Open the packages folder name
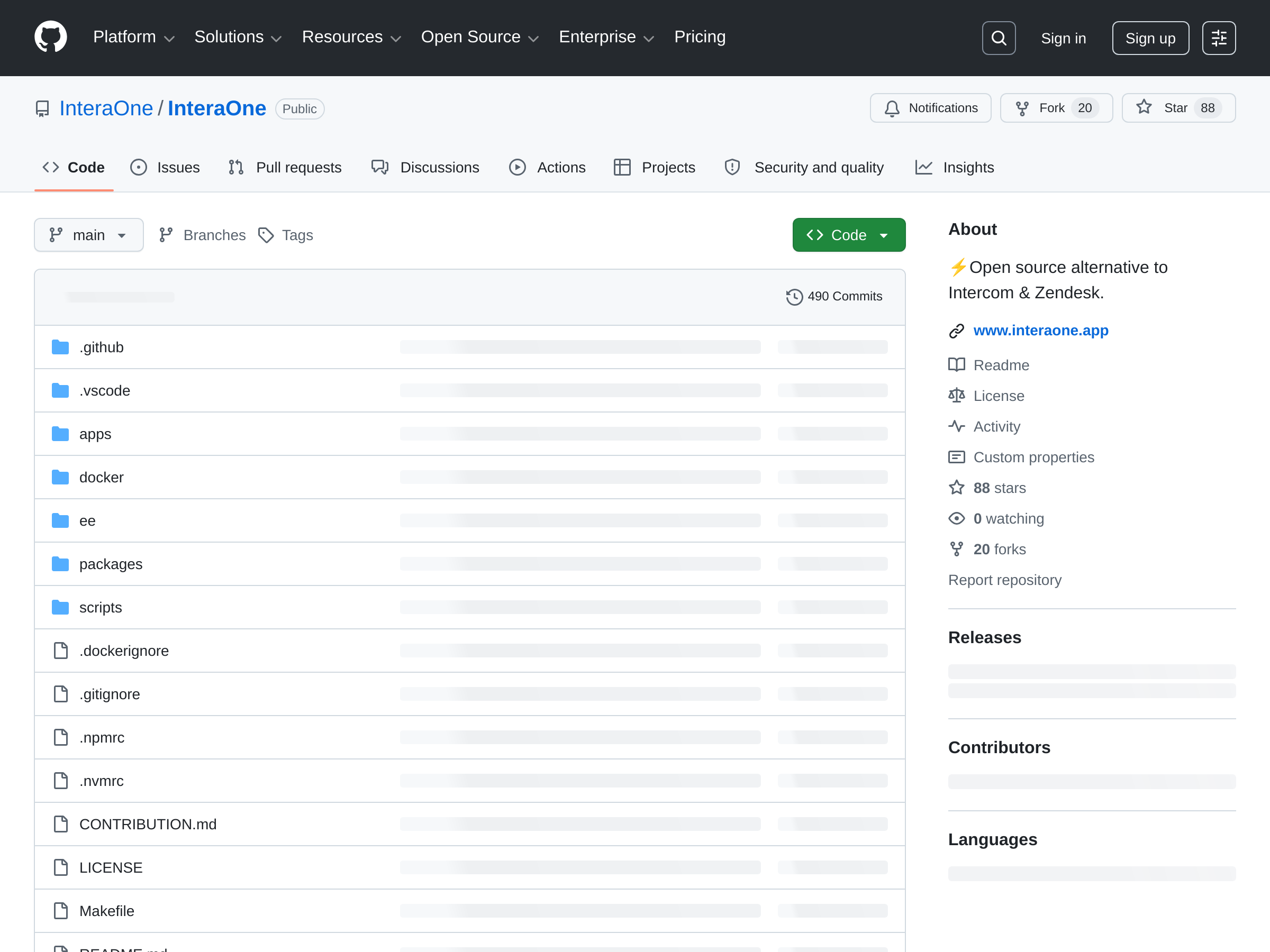The width and height of the screenshot is (1270, 952). (111, 564)
